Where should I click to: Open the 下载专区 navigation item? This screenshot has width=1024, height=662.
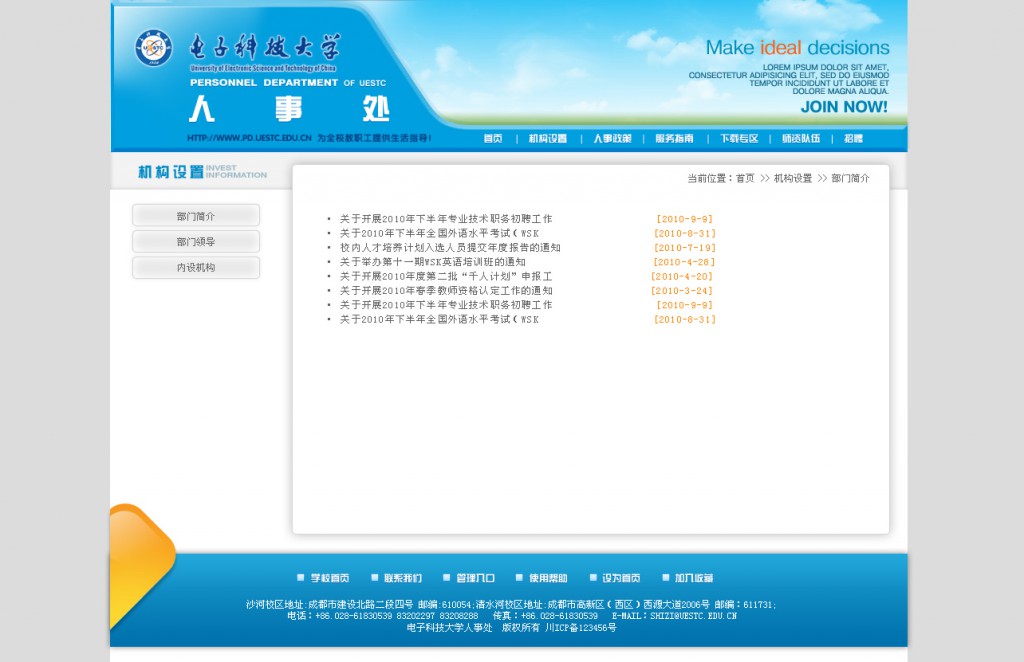pos(739,139)
